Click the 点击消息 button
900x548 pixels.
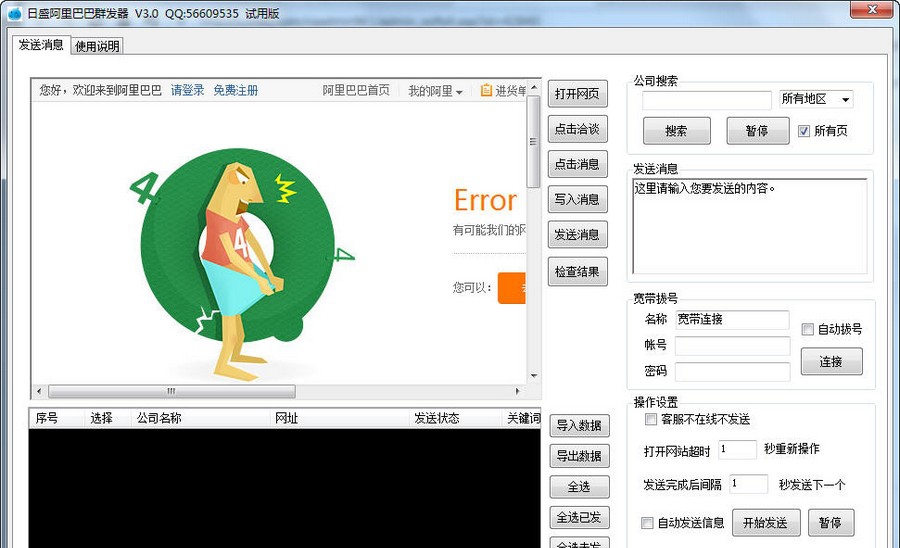click(577, 164)
